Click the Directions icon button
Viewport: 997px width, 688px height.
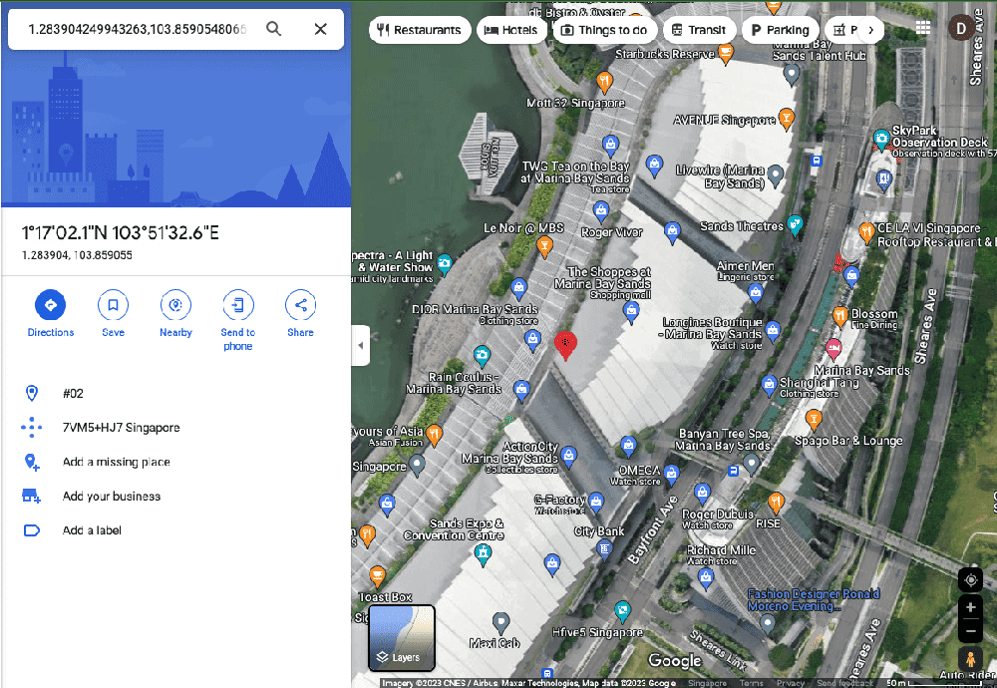tap(50, 305)
